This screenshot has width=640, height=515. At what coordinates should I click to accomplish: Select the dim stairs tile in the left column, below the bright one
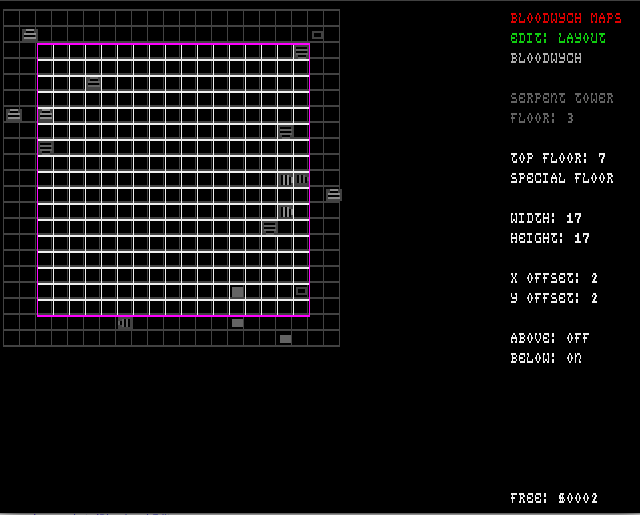click(46, 147)
